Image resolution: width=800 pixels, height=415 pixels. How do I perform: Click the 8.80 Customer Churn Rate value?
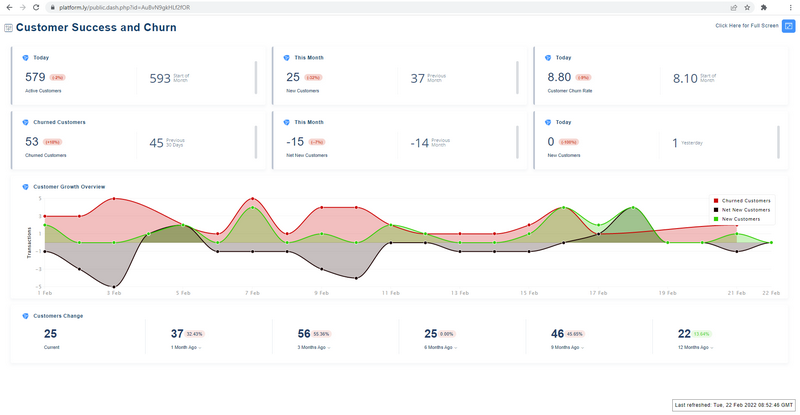click(x=559, y=77)
